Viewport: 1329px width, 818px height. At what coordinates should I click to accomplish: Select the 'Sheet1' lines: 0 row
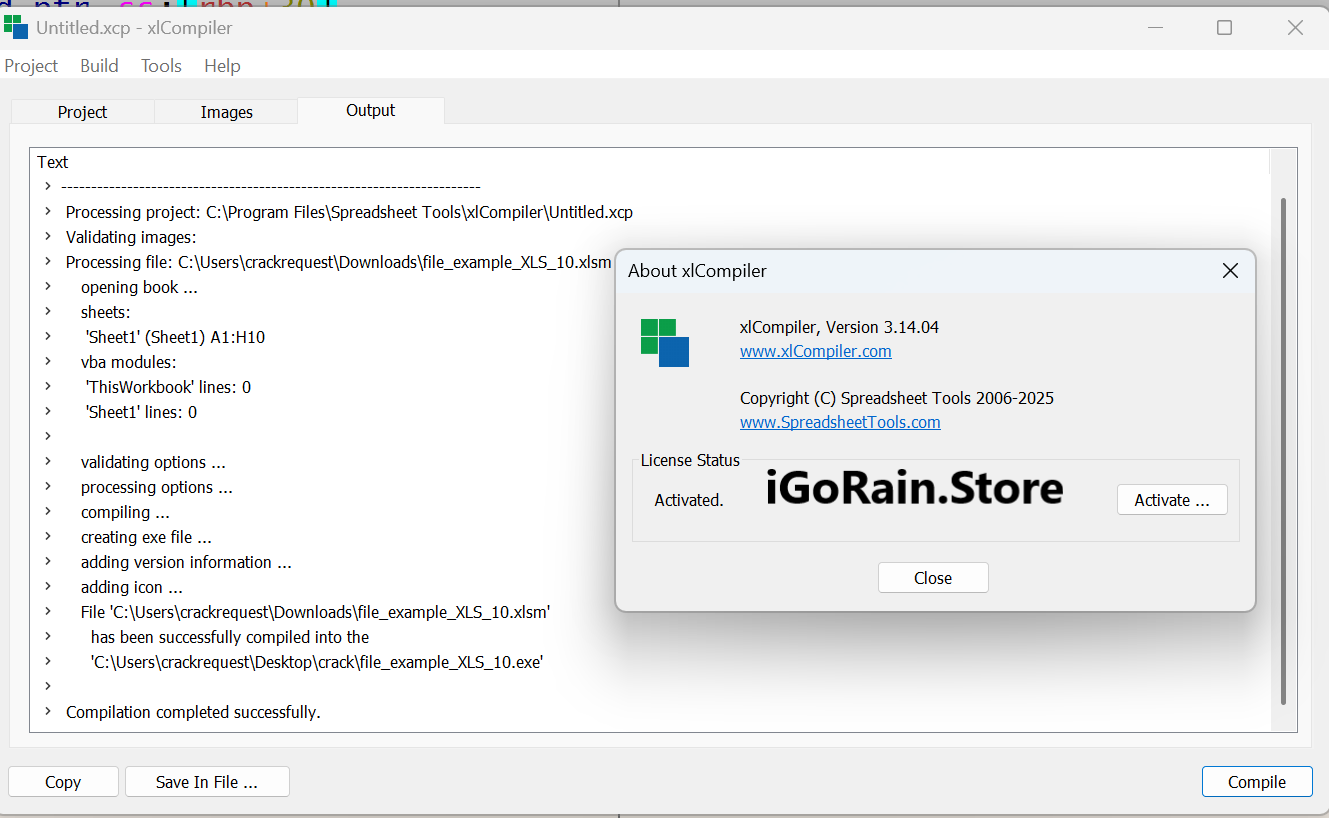coord(141,412)
